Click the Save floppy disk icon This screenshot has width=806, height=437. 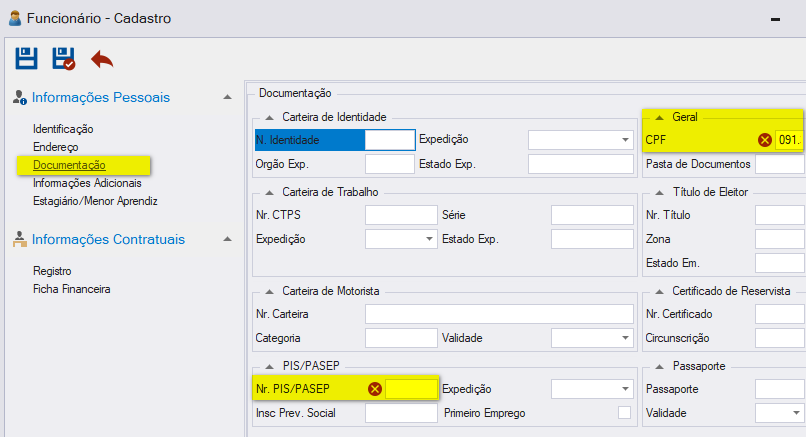(26, 58)
